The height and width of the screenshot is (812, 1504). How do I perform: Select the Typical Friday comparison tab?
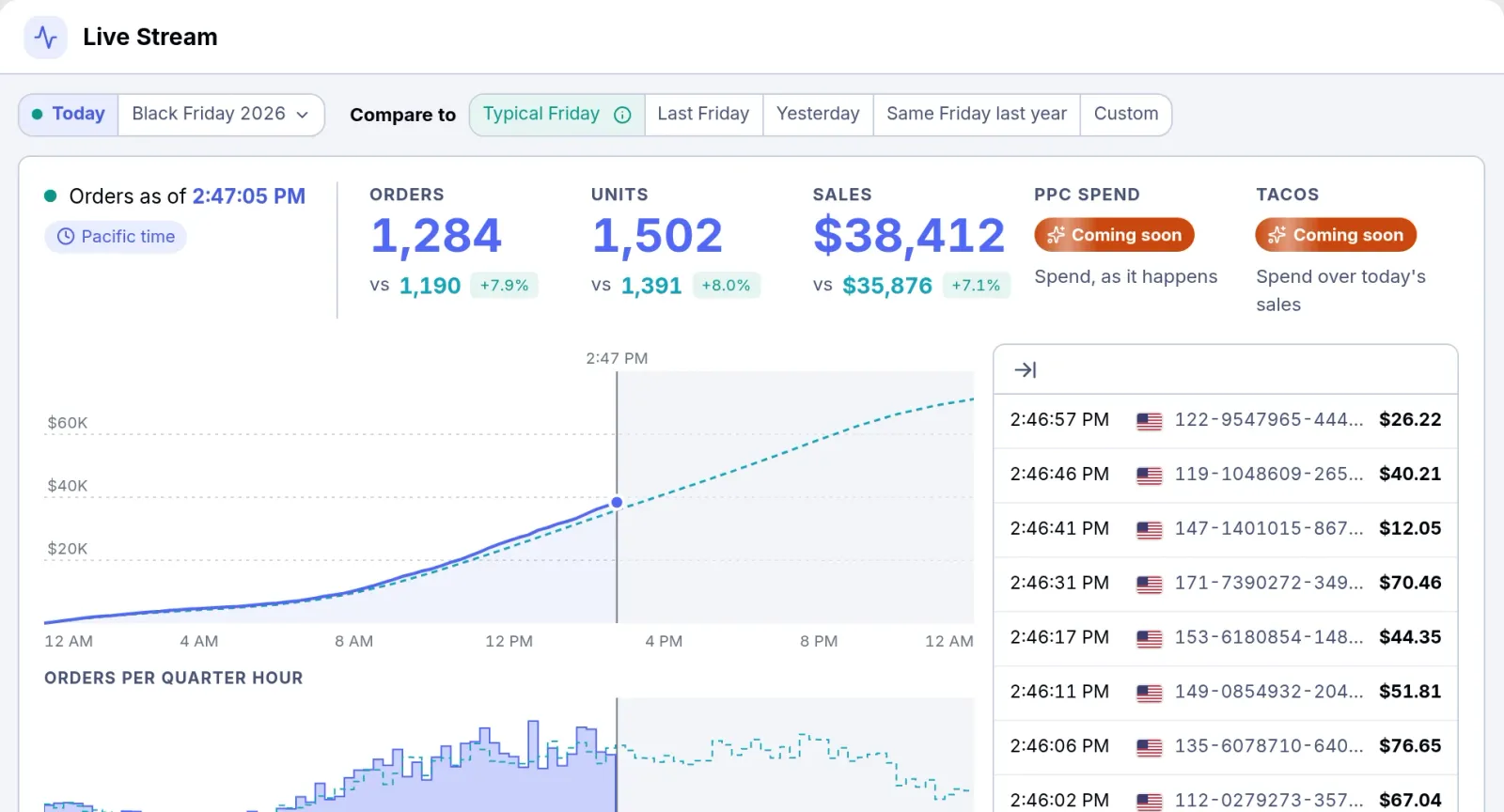click(x=556, y=115)
